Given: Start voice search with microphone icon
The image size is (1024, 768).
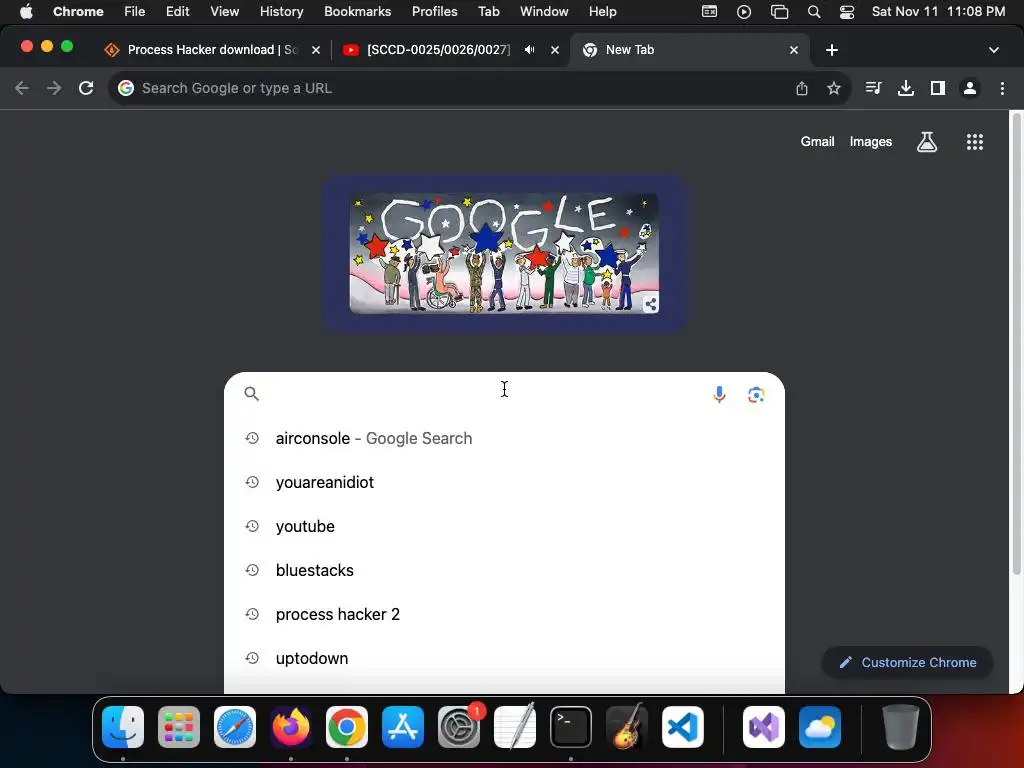Looking at the screenshot, I should pos(719,394).
